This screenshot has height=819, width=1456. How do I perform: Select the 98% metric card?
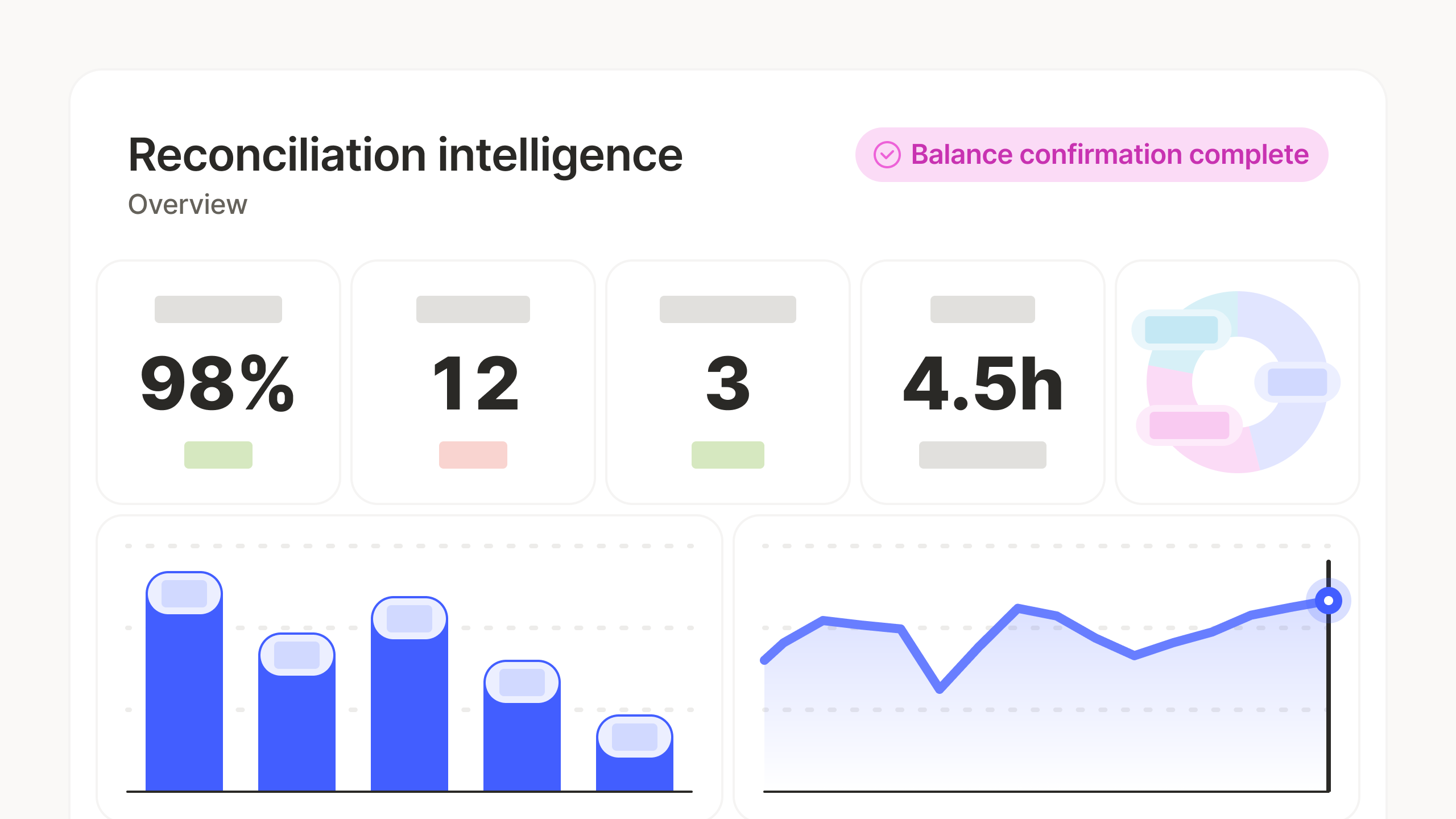point(218,382)
